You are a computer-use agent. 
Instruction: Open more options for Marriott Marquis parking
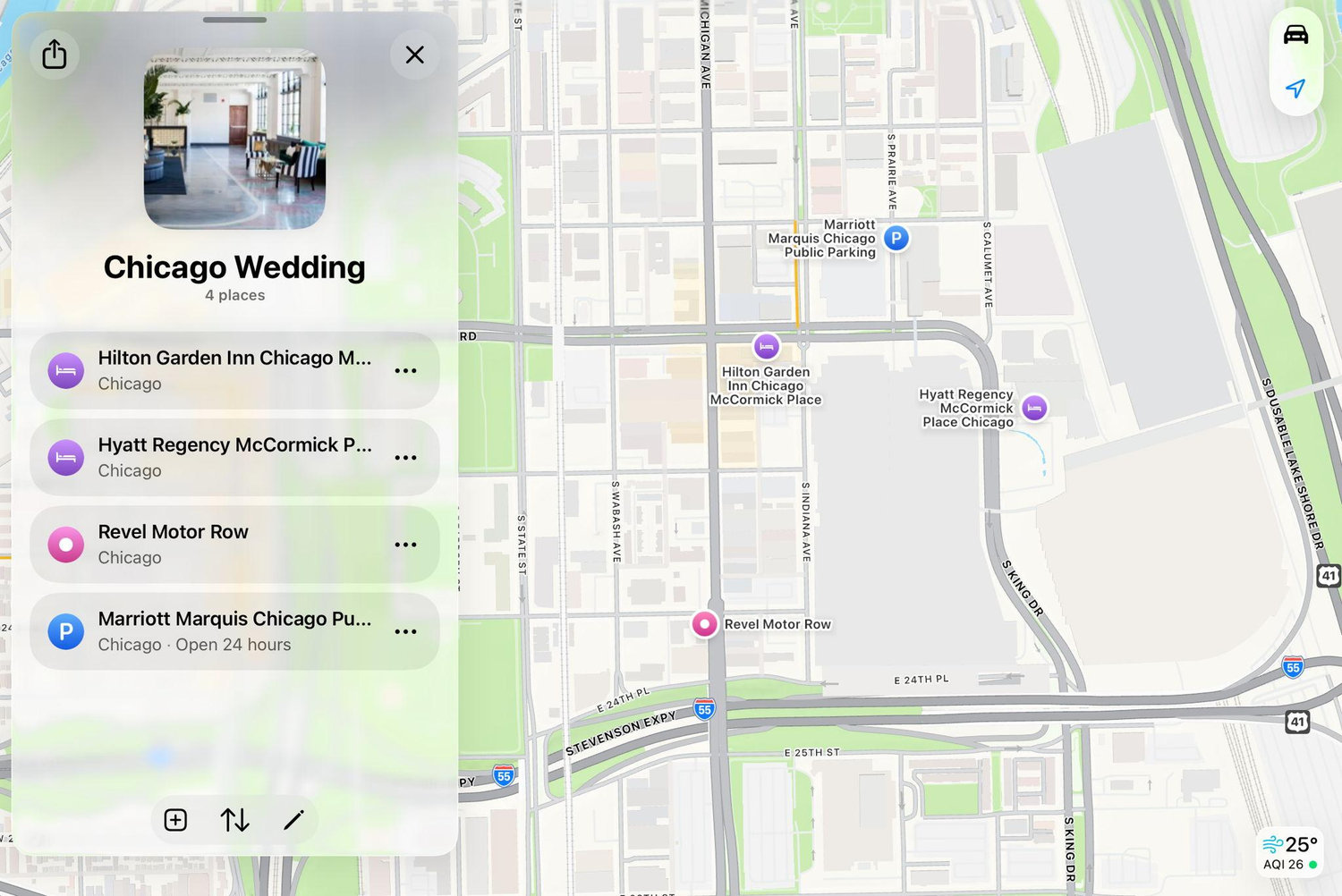coord(405,631)
